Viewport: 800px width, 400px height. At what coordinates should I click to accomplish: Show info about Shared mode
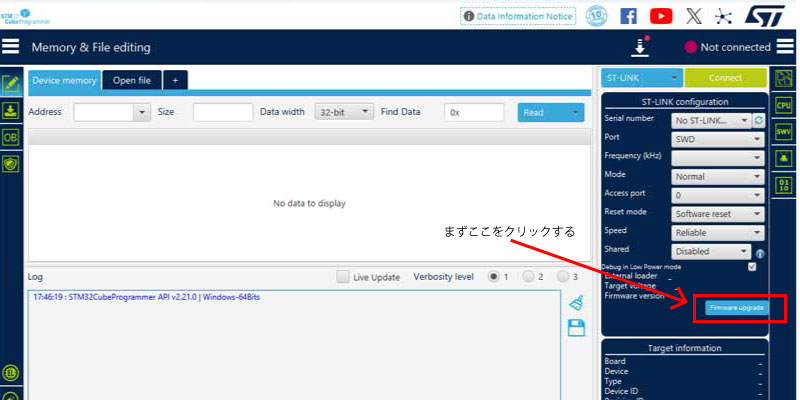coord(760,253)
